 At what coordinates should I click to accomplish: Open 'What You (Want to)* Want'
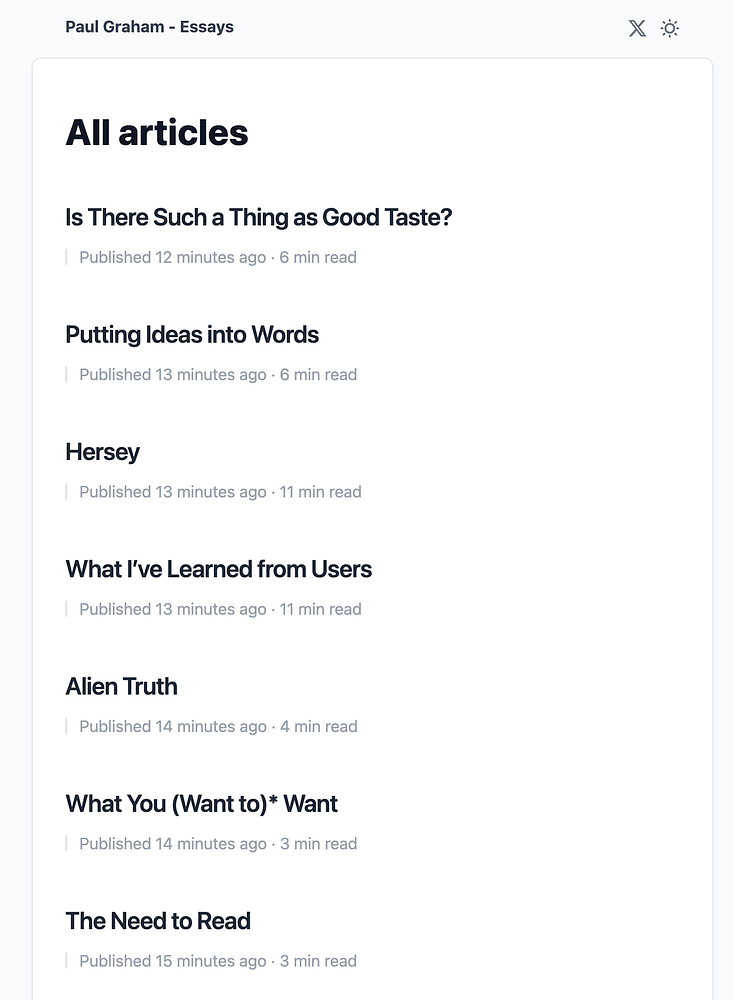[201, 803]
